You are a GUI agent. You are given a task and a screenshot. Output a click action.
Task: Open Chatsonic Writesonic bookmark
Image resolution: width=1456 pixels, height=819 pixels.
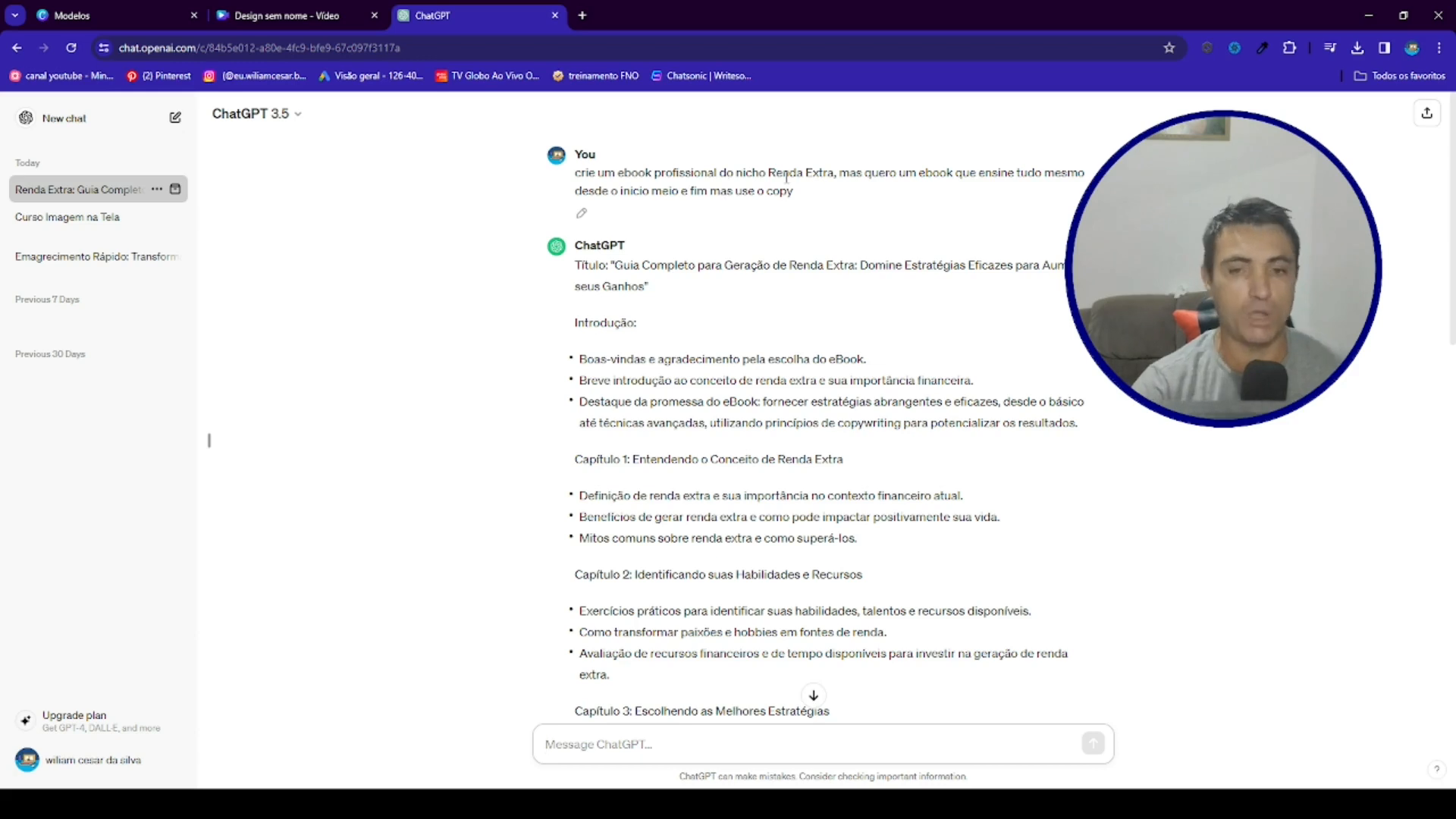pyautogui.click(x=701, y=76)
